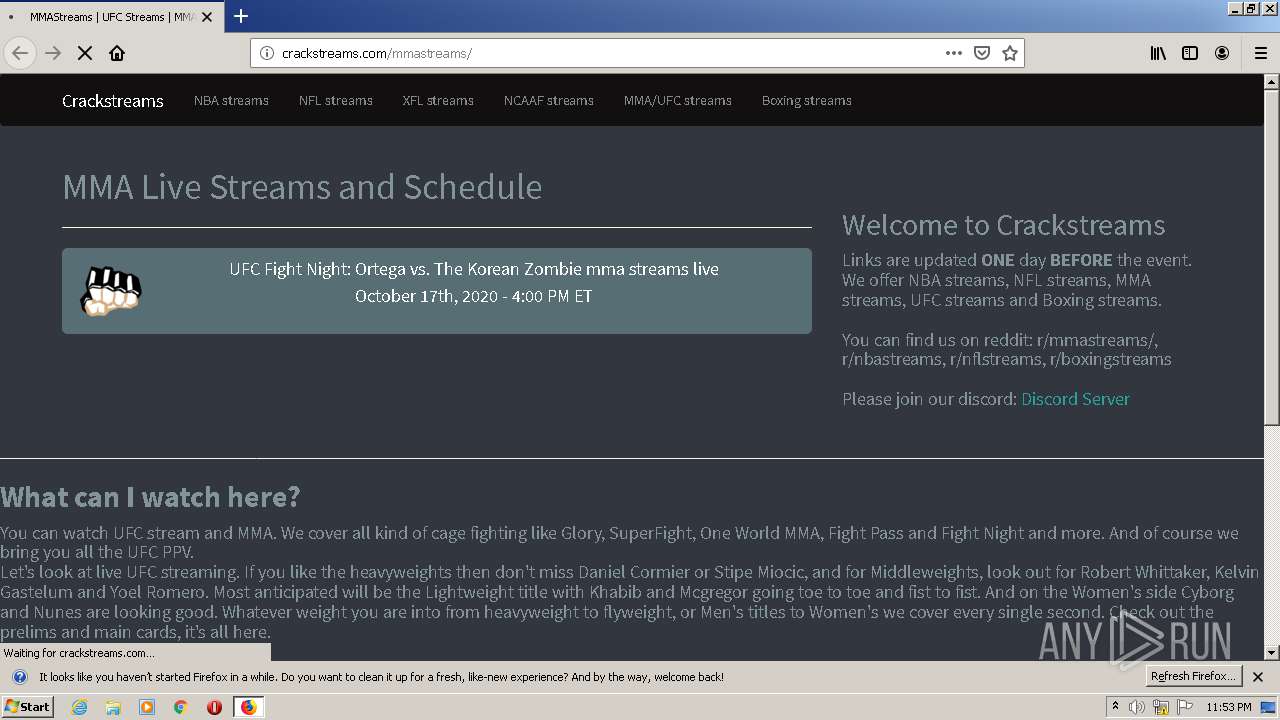Open the UFC Fight Night Ortega stream card
Viewport: 1280px width, 720px height.
[437, 291]
